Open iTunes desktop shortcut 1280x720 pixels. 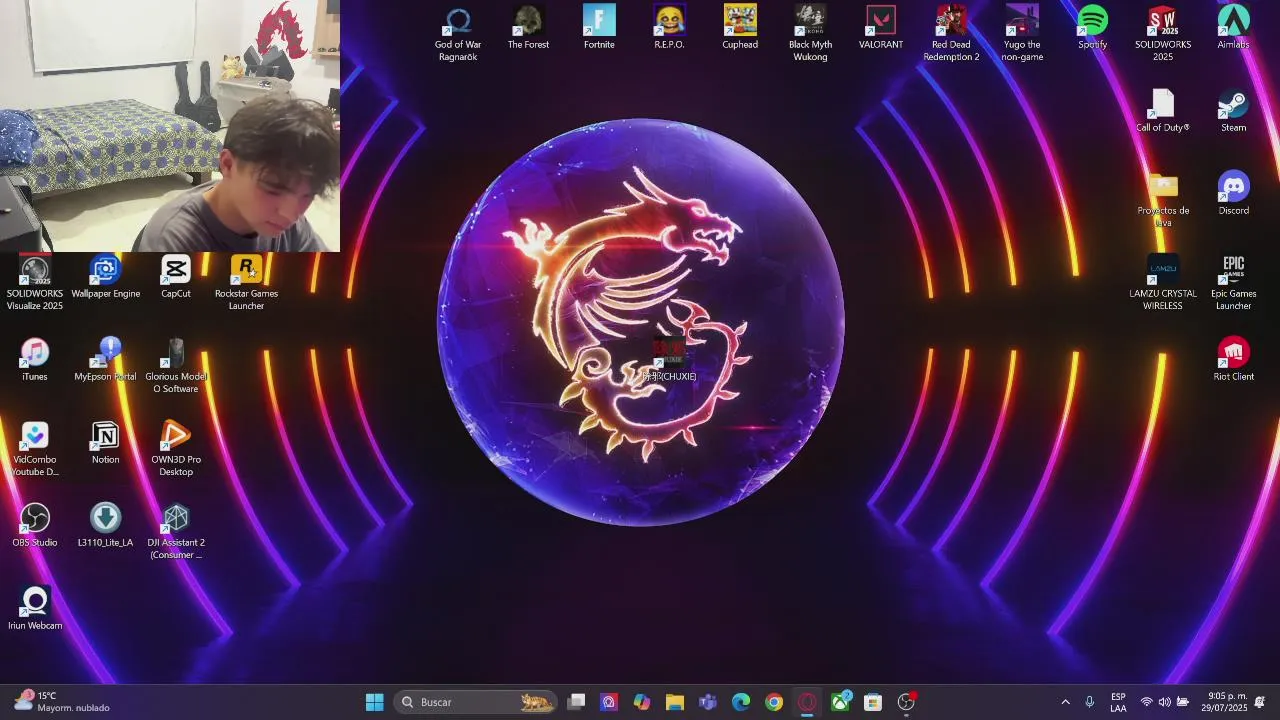tap(35, 360)
